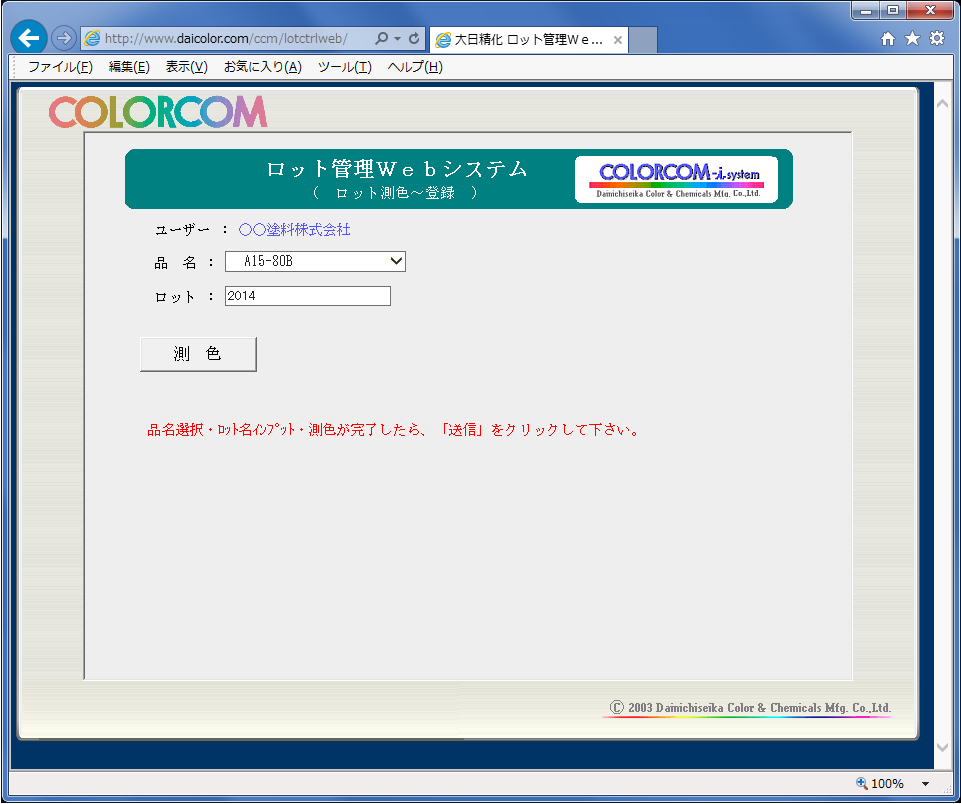Image resolution: width=961 pixels, height=804 pixels.
Task: Go back with the browser Back arrow
Action: pos(28,38)
